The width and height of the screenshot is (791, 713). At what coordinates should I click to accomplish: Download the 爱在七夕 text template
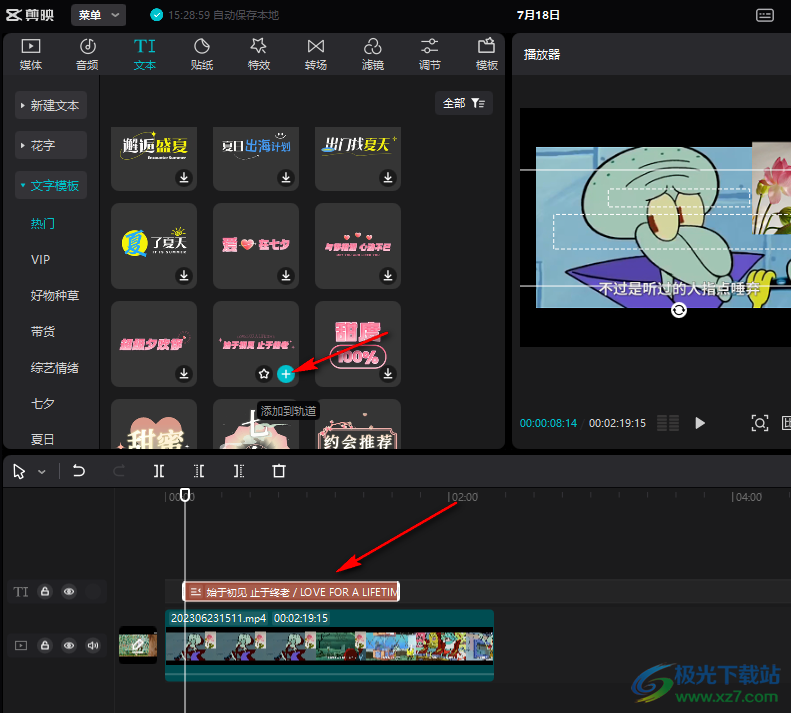(286, 276)
